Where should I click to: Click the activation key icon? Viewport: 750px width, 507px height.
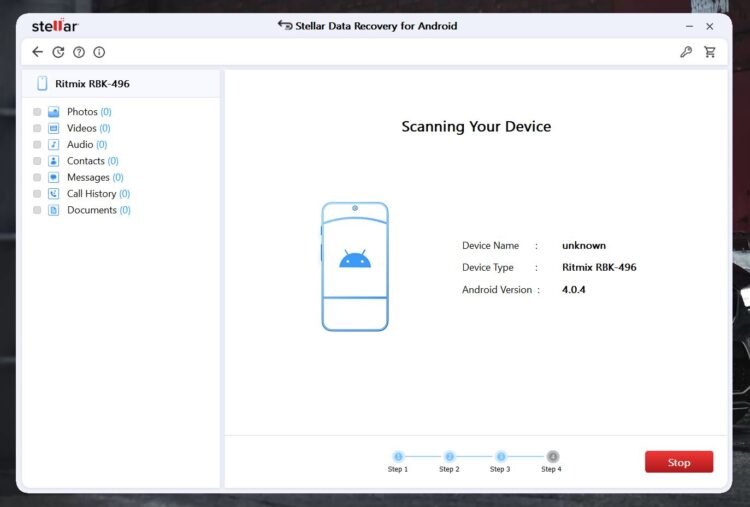[686, 52]
